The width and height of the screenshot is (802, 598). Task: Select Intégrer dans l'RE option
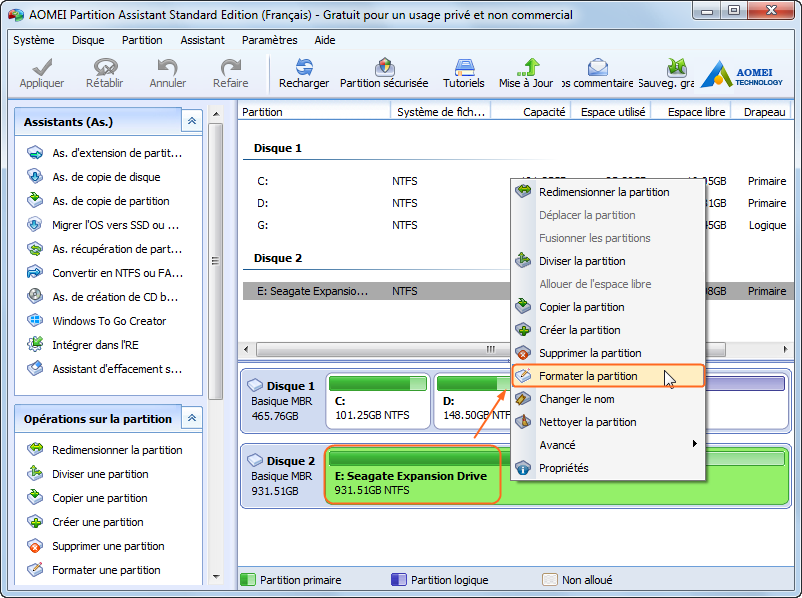coord(84,345)
